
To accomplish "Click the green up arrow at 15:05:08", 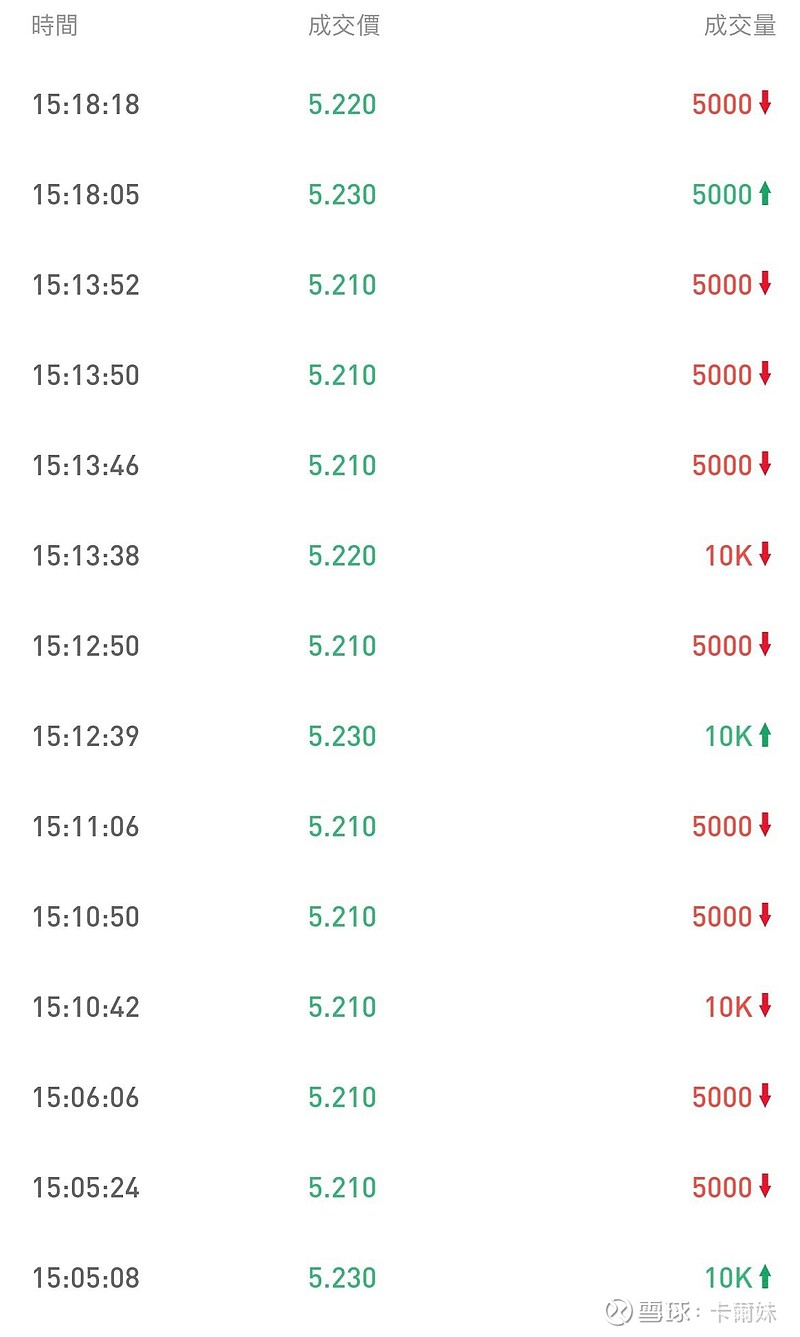I will pos(765,1277).
